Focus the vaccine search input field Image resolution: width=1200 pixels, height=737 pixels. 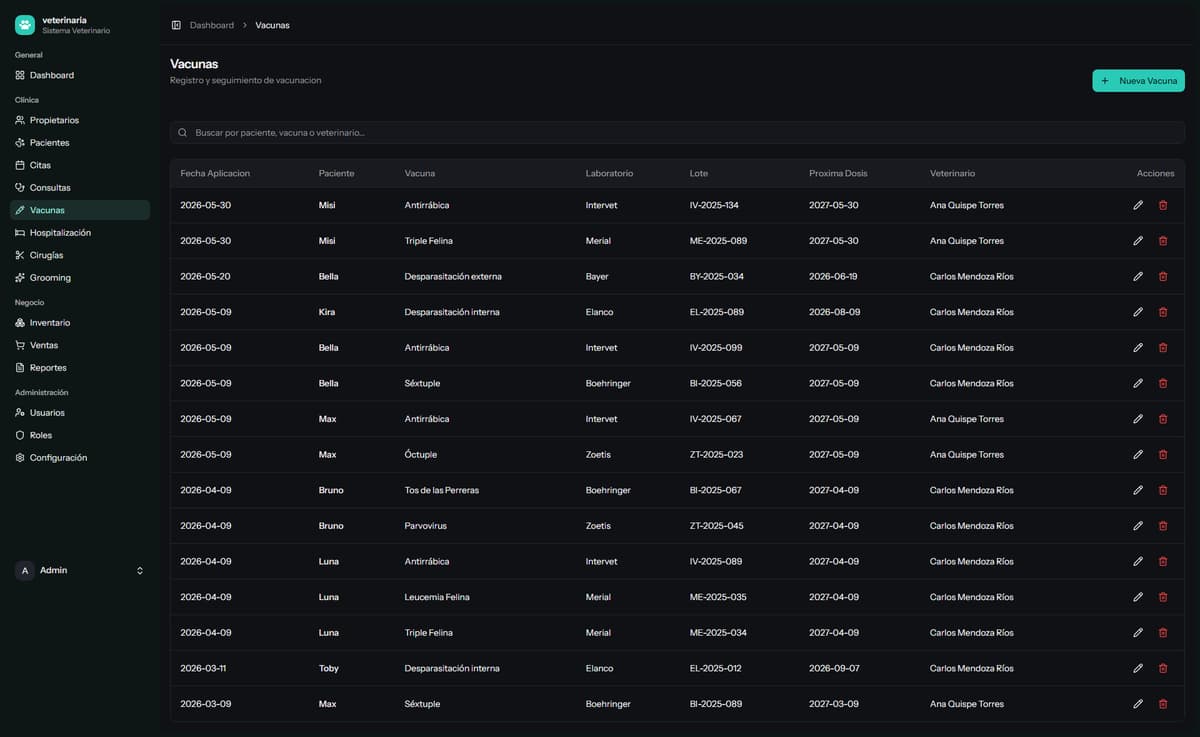(x=677, y=132)
